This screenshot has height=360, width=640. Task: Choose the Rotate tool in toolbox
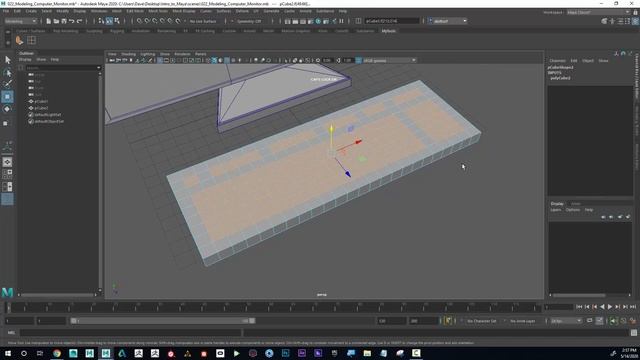tap(7, 109)
